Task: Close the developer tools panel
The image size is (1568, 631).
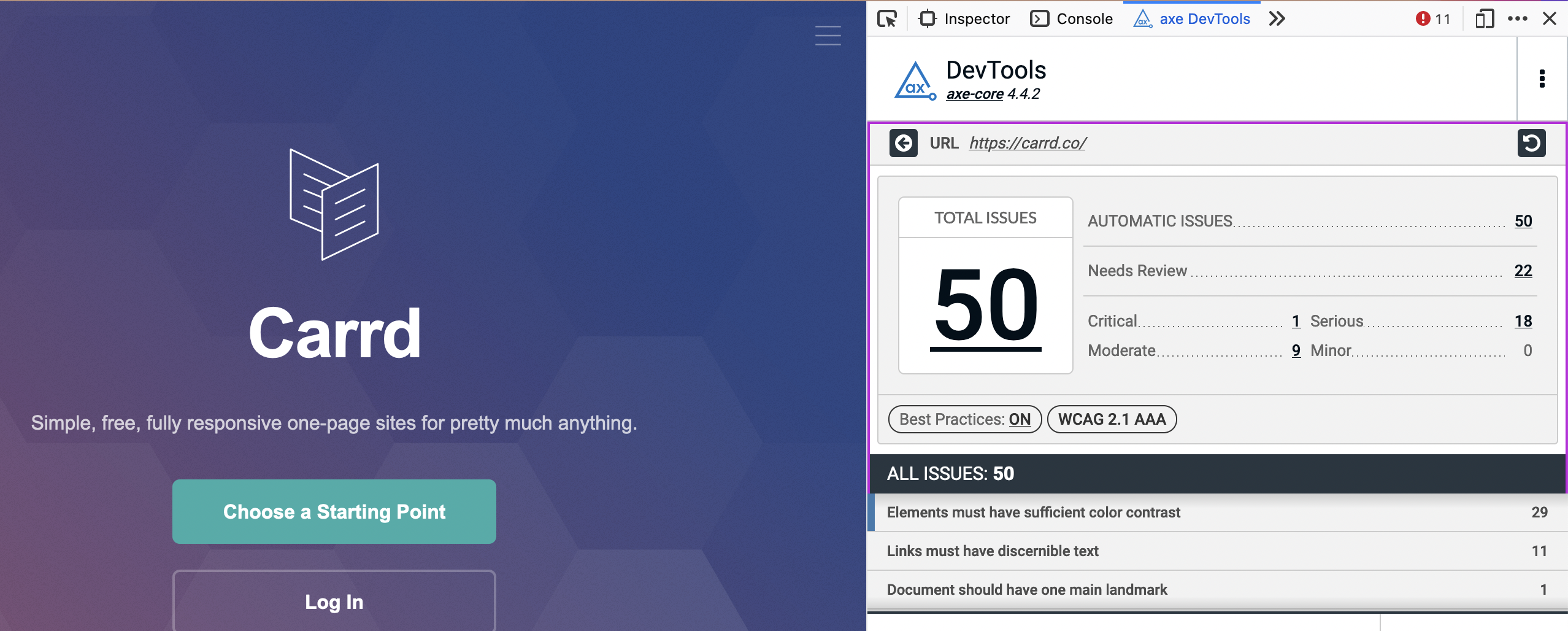Action: click(x=1550, y=19)
